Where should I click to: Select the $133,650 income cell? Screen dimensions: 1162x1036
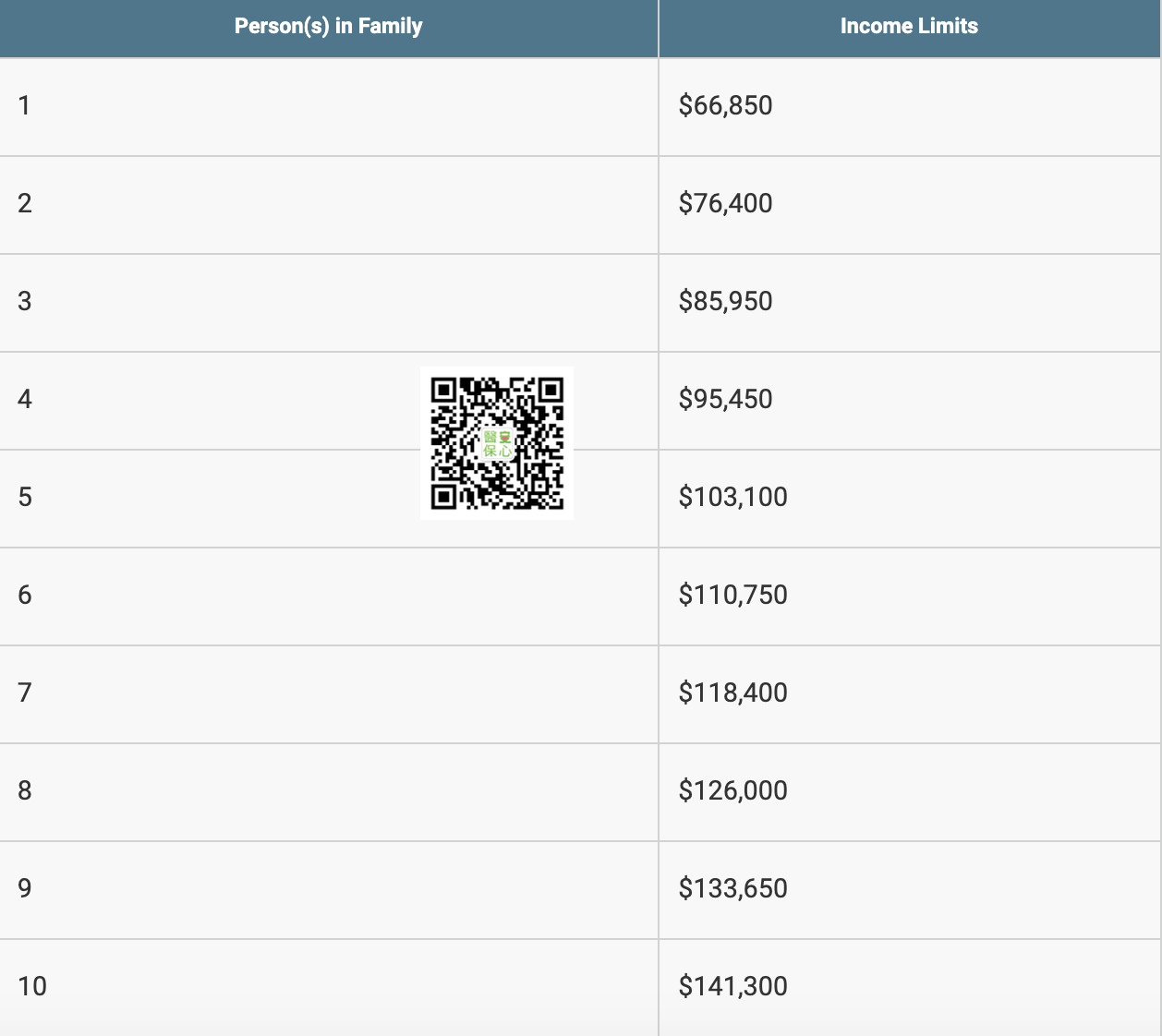tap(732, 889)
